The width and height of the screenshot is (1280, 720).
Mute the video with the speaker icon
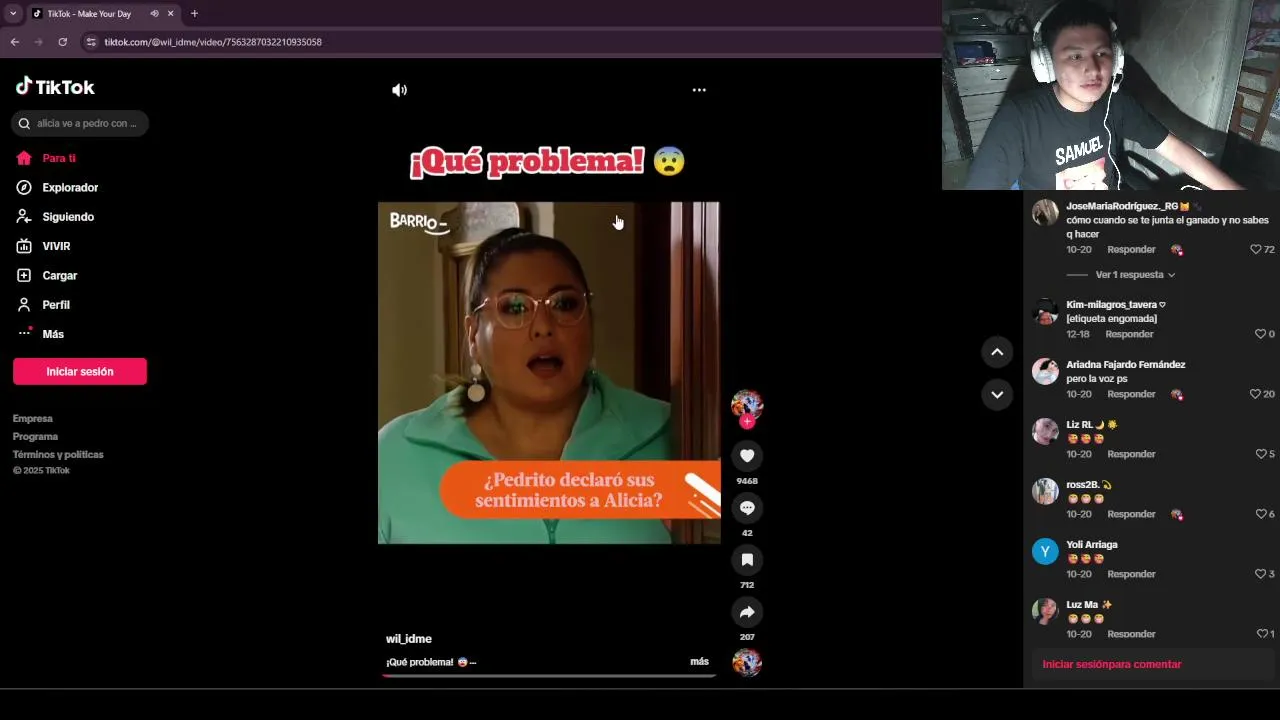click(x=399, y=90)
